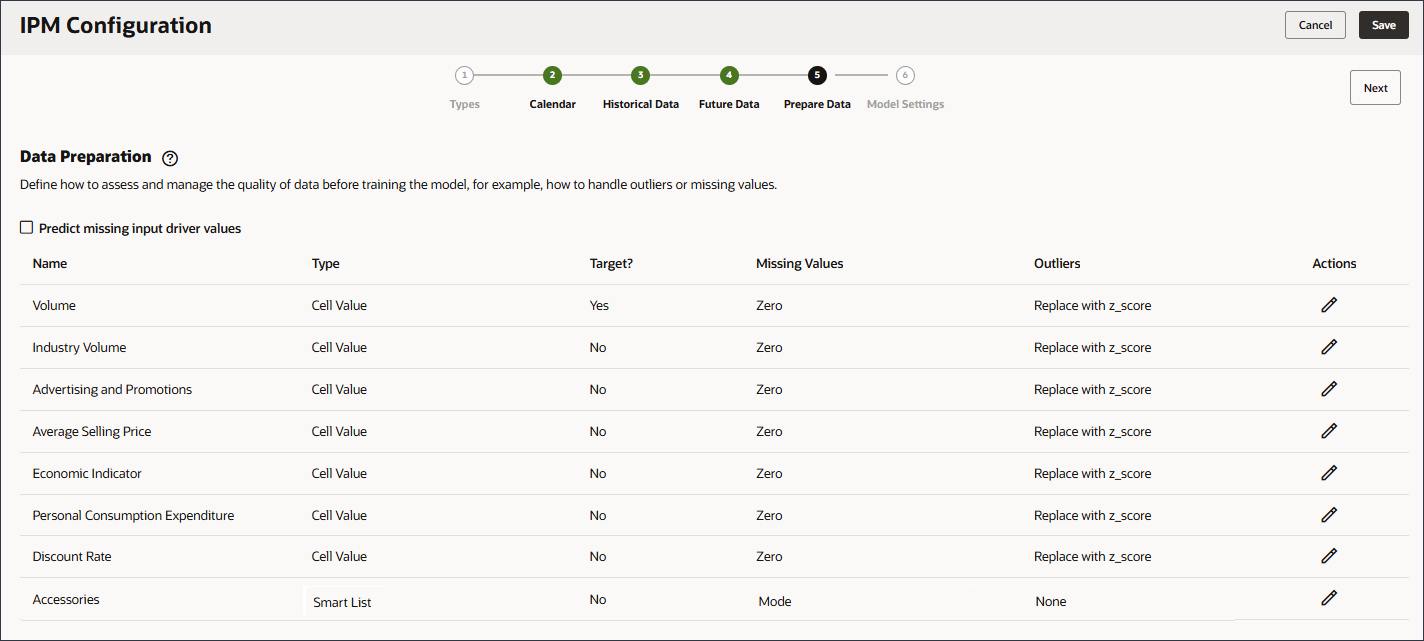1424x641 pixels.
Task: Go to step 1 Types
Action: tap(464, 76)
